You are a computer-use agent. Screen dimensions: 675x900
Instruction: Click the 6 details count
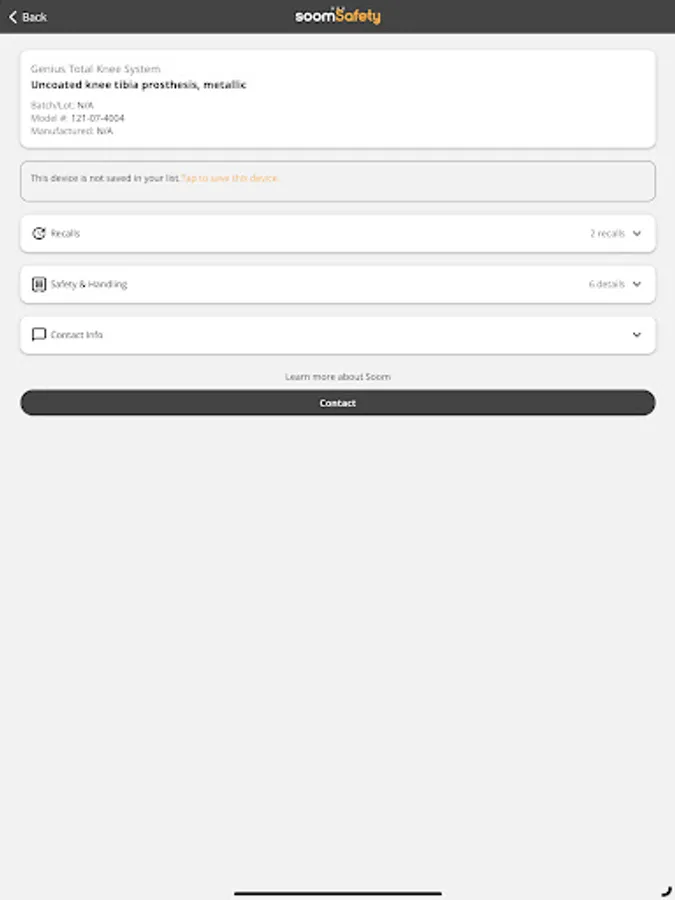pyautogui.click(x=607, y=284)
